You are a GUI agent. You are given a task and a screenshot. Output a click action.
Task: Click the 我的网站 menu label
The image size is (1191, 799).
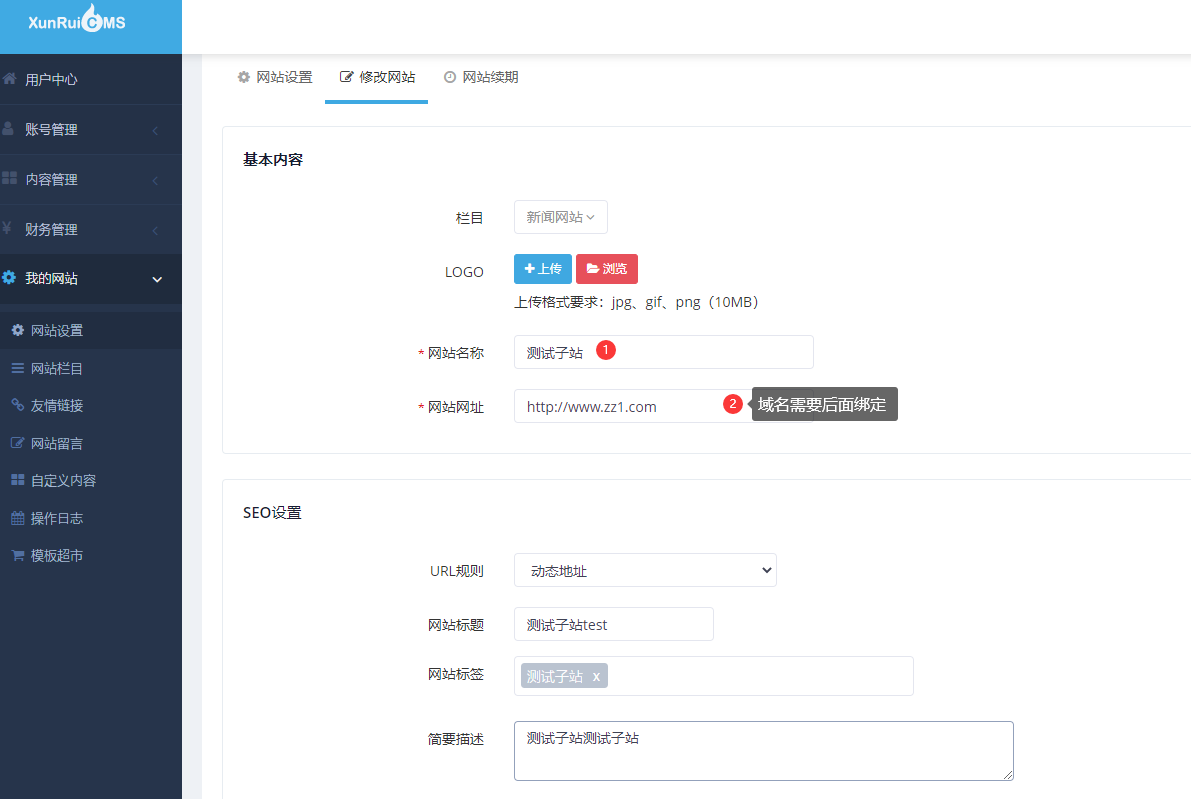[x=51, y=279]
